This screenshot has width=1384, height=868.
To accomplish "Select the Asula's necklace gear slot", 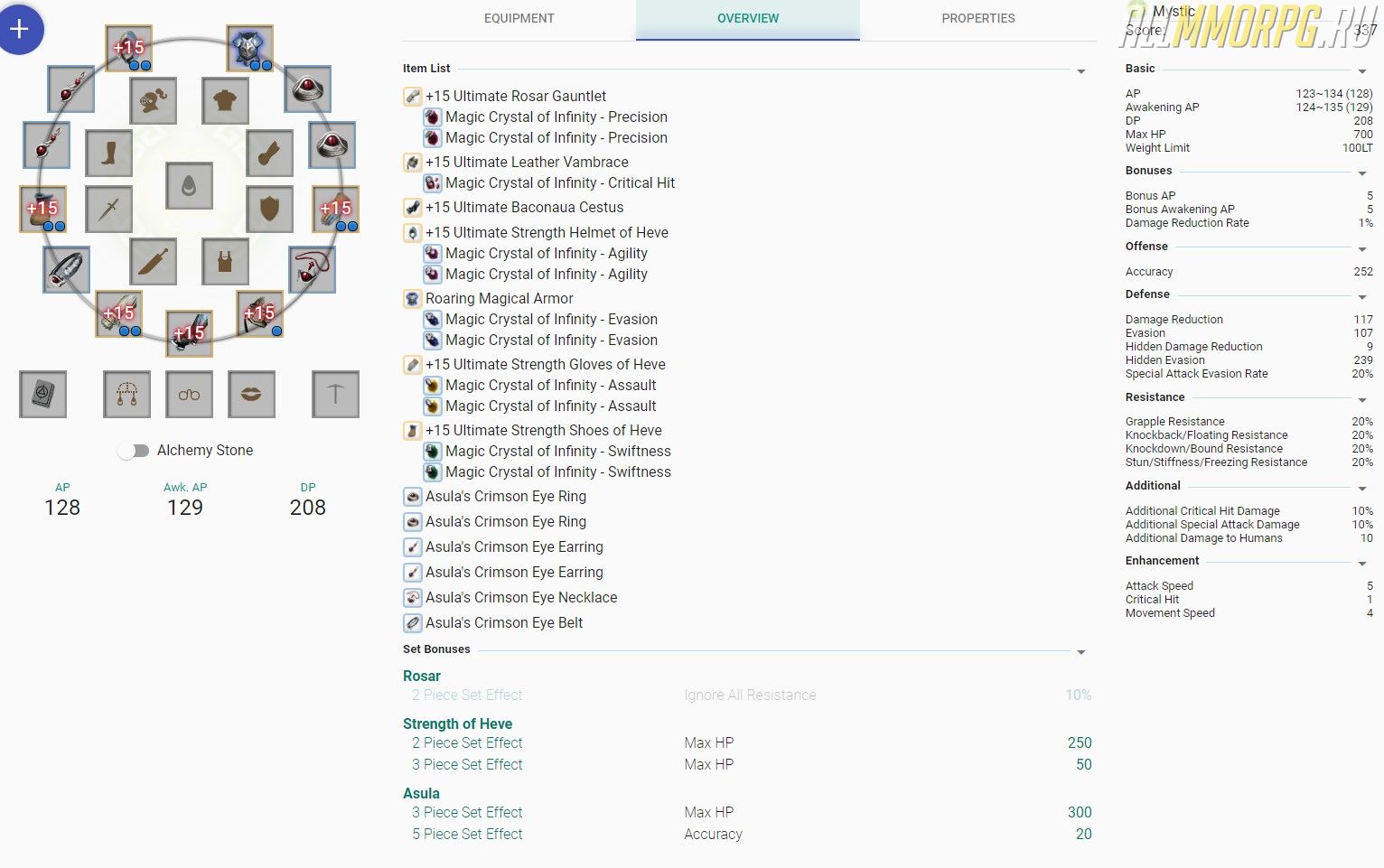I will [312, 269].
